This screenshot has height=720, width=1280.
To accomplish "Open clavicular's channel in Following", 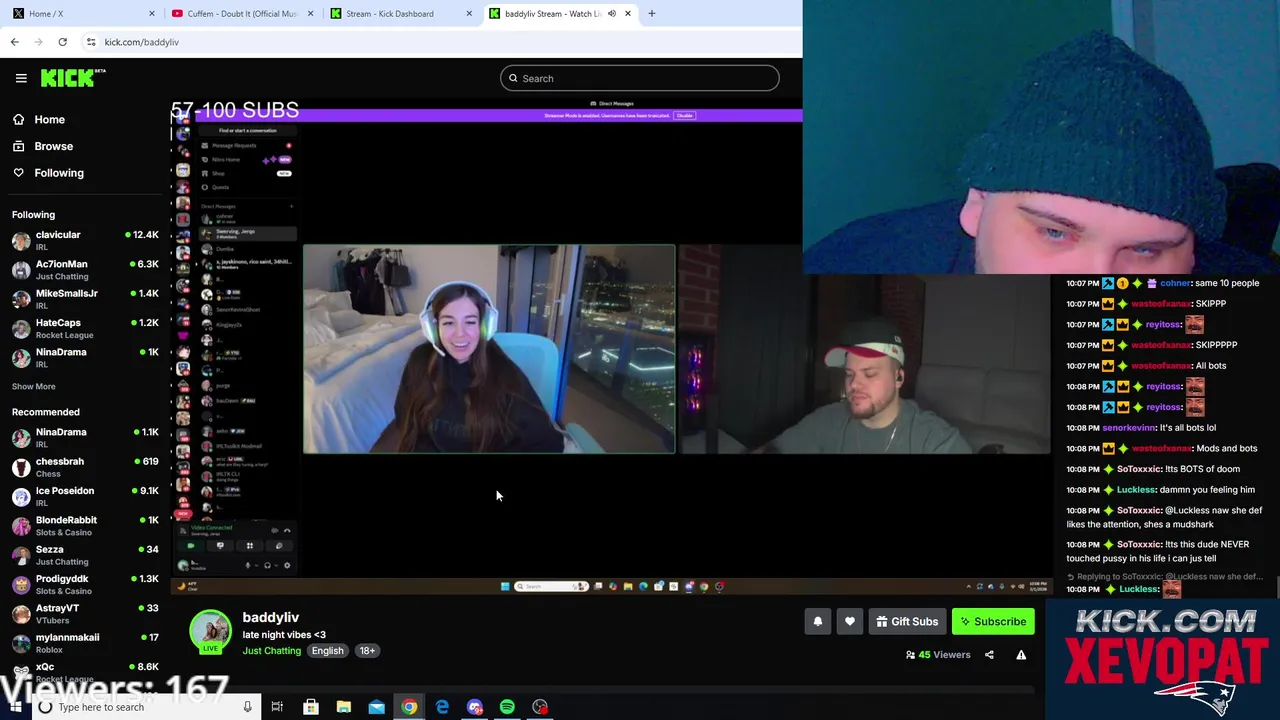I will click(x=85, y=241).
